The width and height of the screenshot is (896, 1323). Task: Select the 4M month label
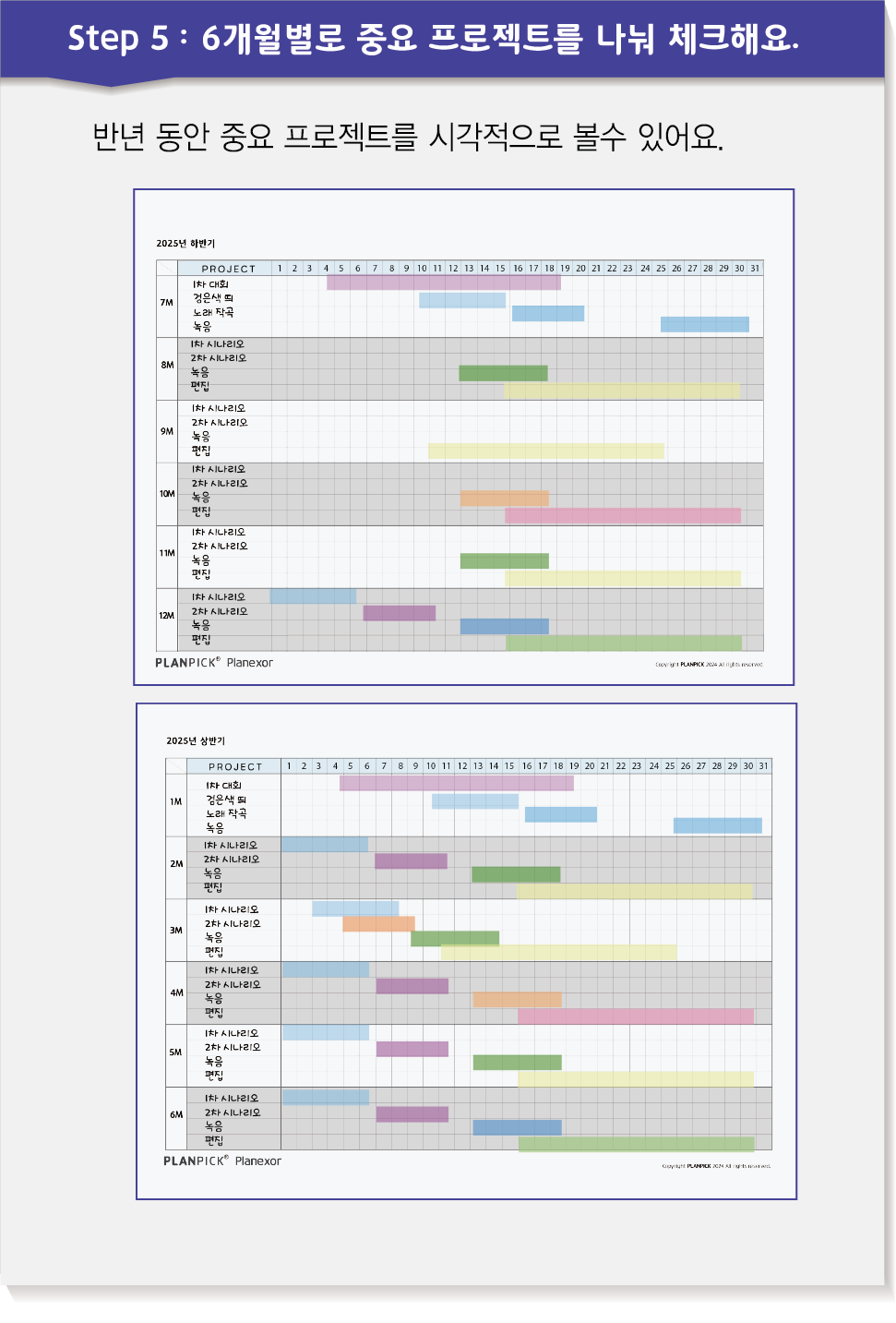[176, 993]
